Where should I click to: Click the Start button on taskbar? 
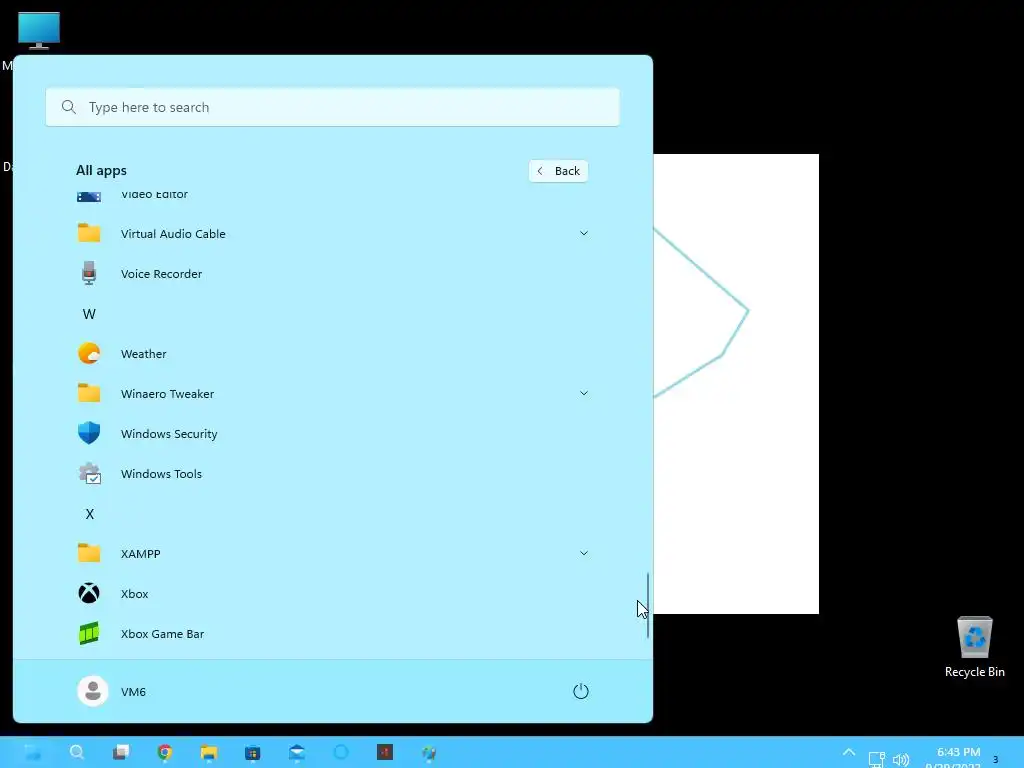point(33,752)
